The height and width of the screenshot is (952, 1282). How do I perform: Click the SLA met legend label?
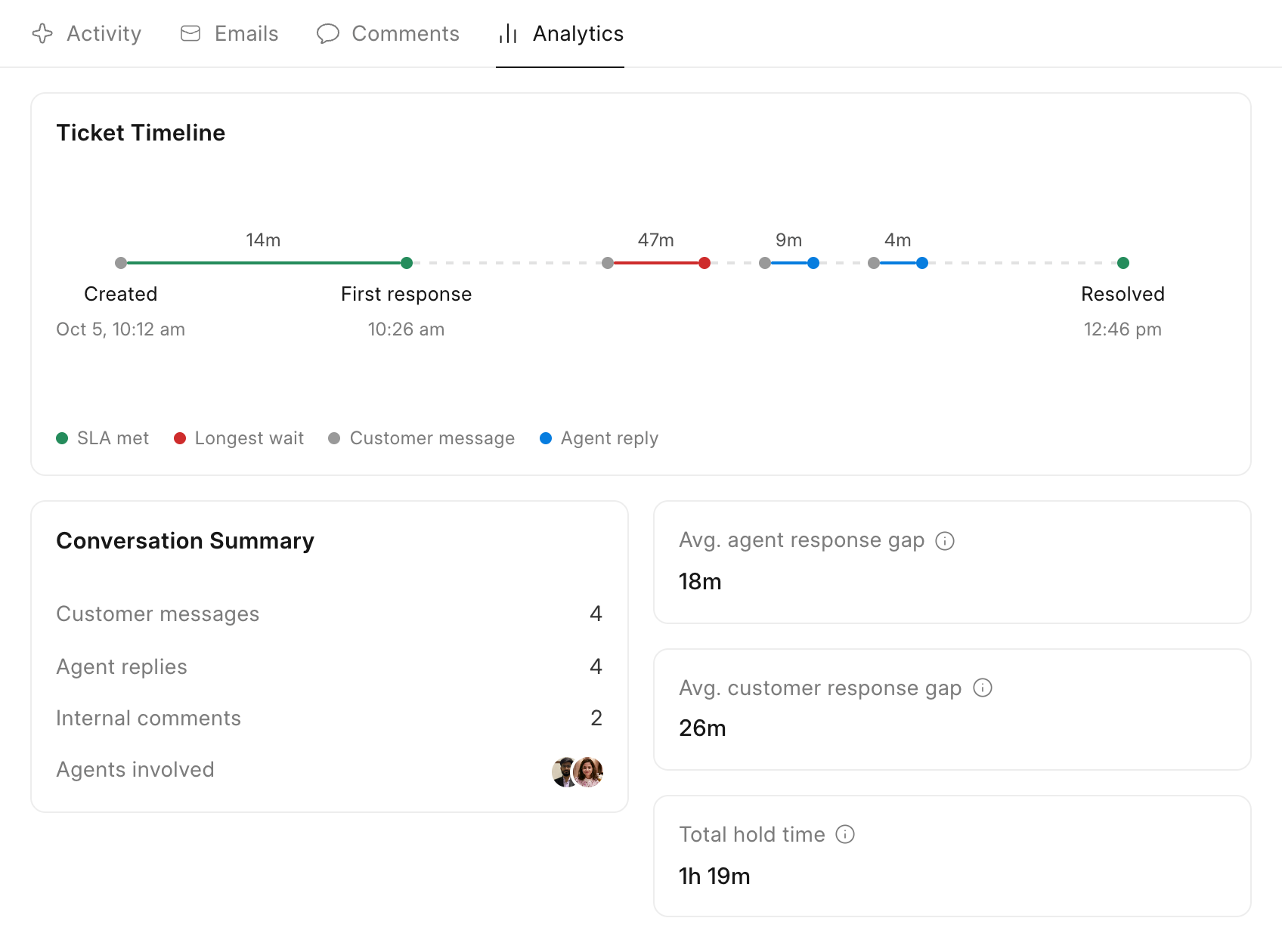pos(113,438)
